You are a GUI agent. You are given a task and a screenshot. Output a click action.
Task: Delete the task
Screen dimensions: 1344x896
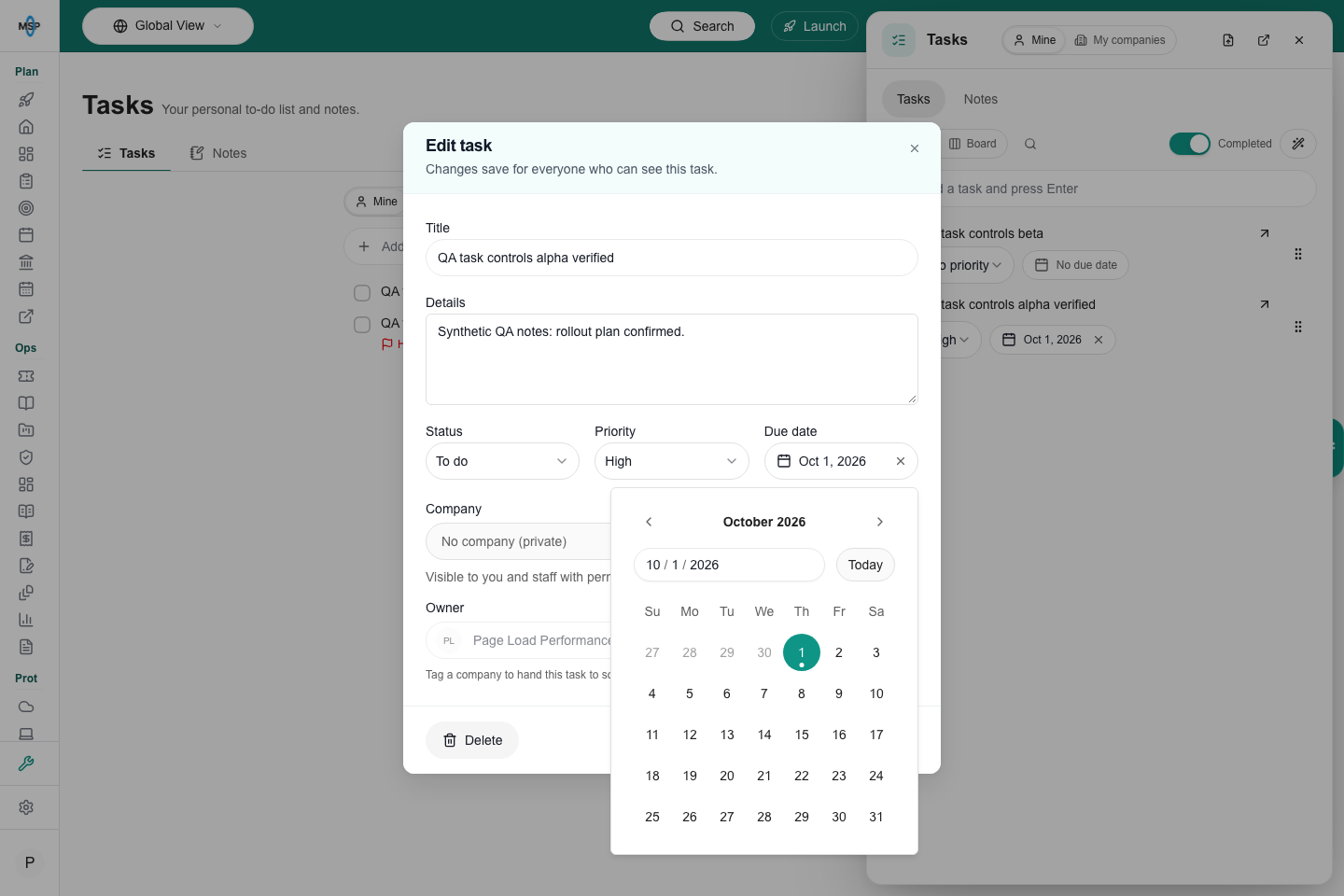pyautogui.click(x=472, y=740)
